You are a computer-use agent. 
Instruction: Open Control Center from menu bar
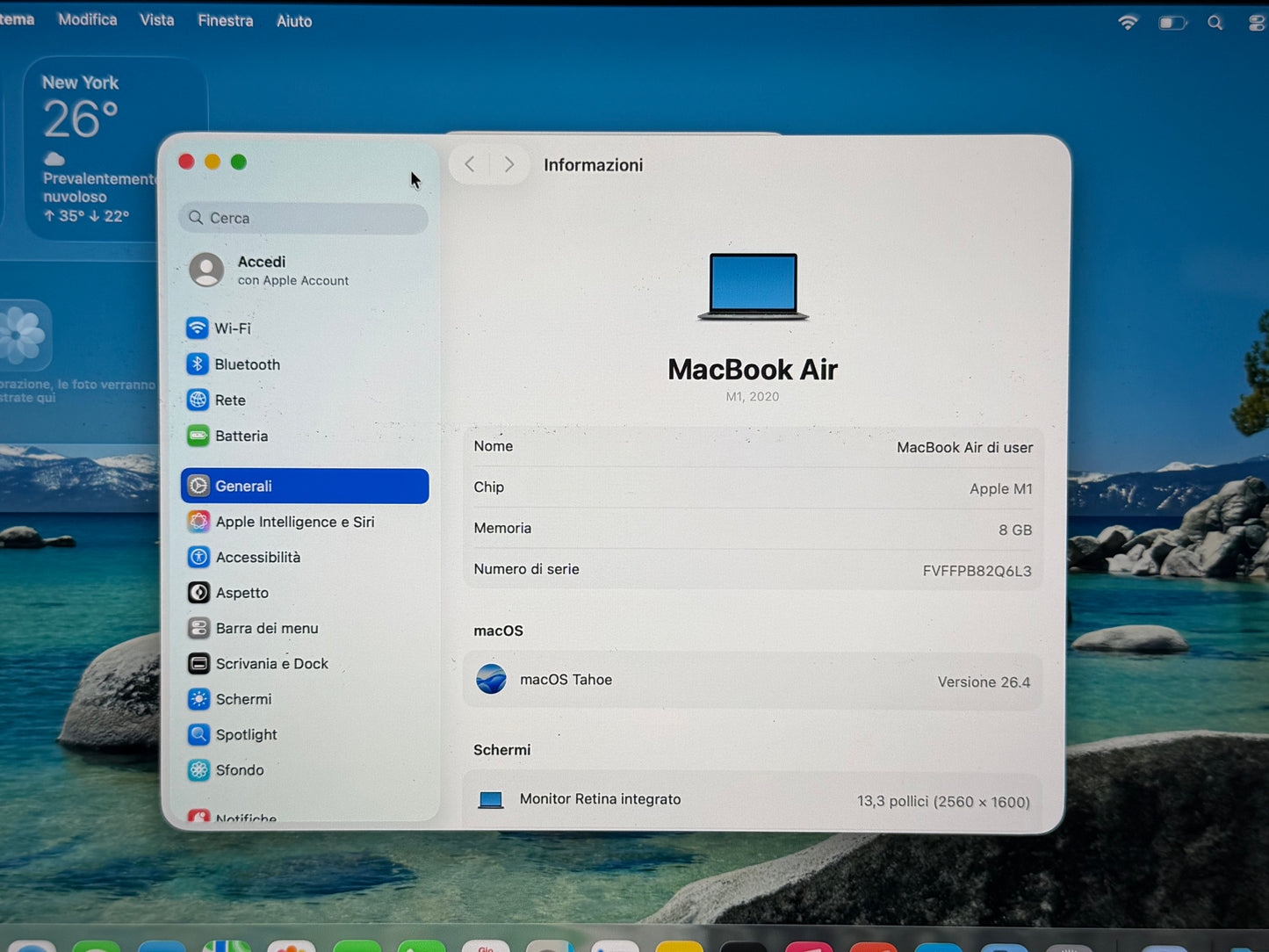(1257, 23)
